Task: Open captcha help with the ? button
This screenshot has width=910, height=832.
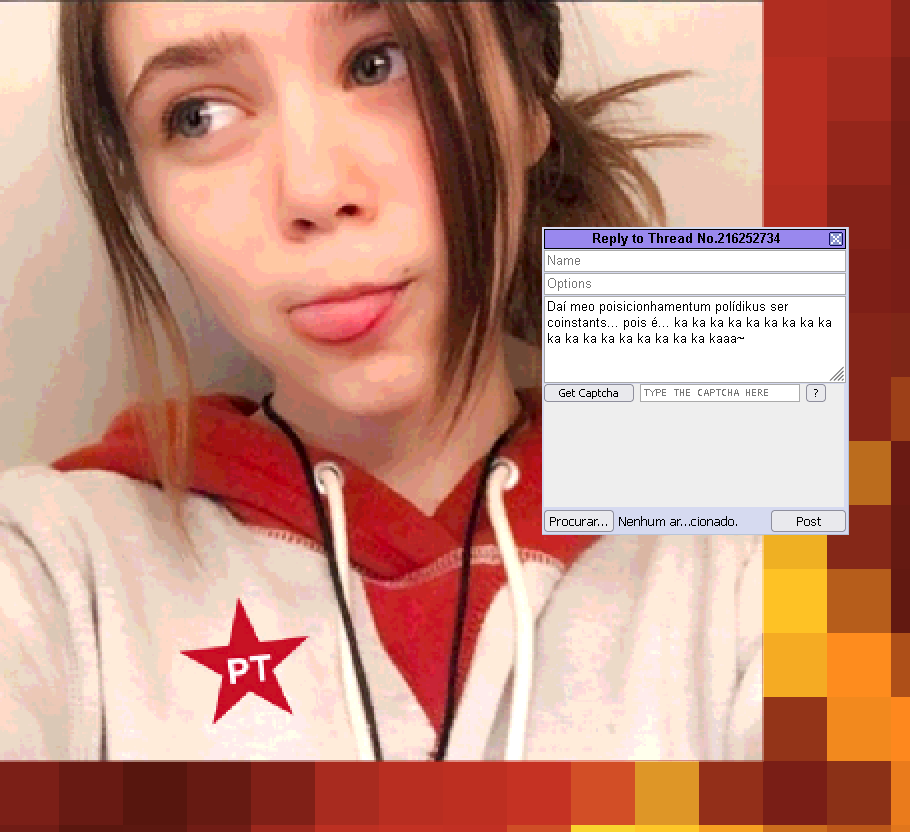Action: tap(815, 393)
